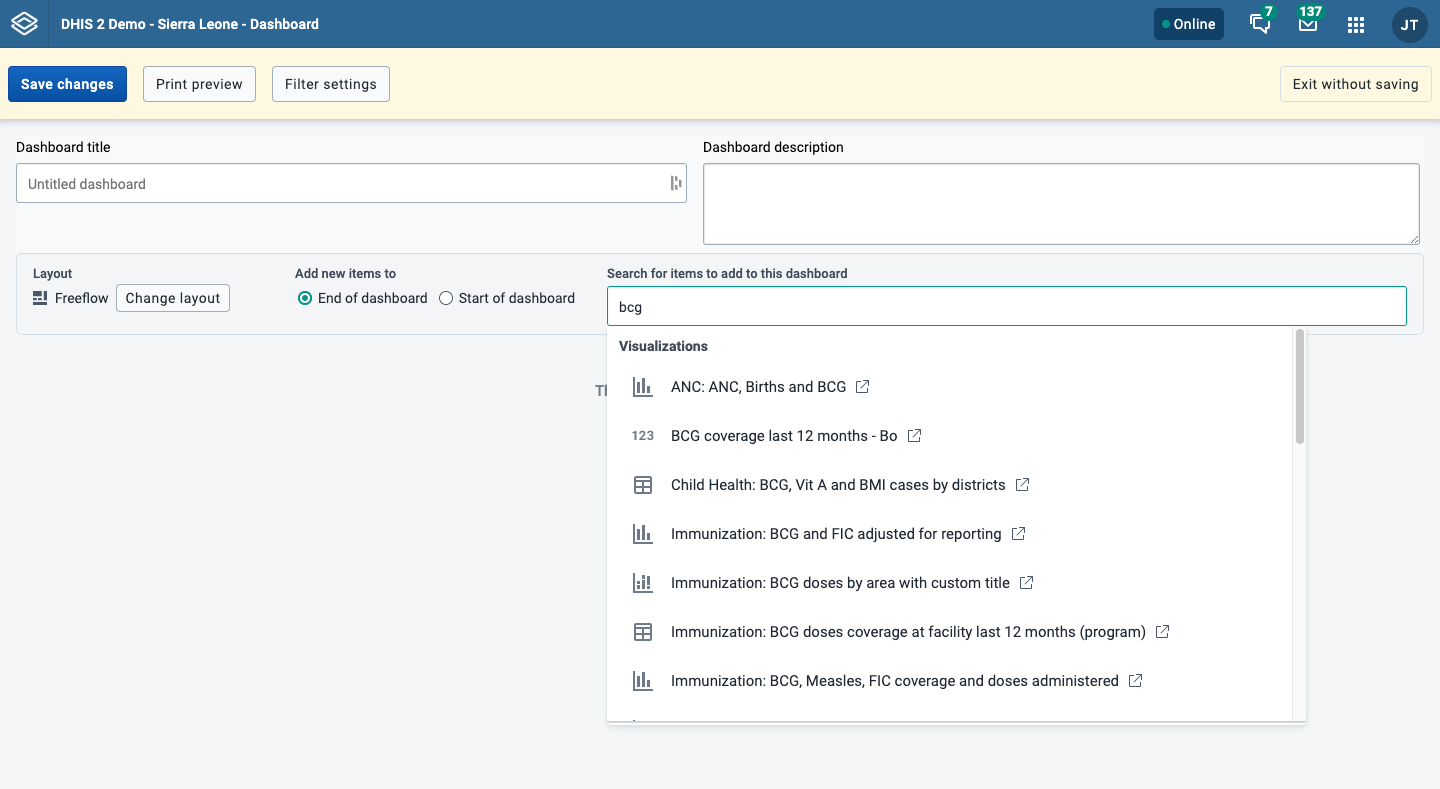Click Exit without saving

click(1355, 84)
